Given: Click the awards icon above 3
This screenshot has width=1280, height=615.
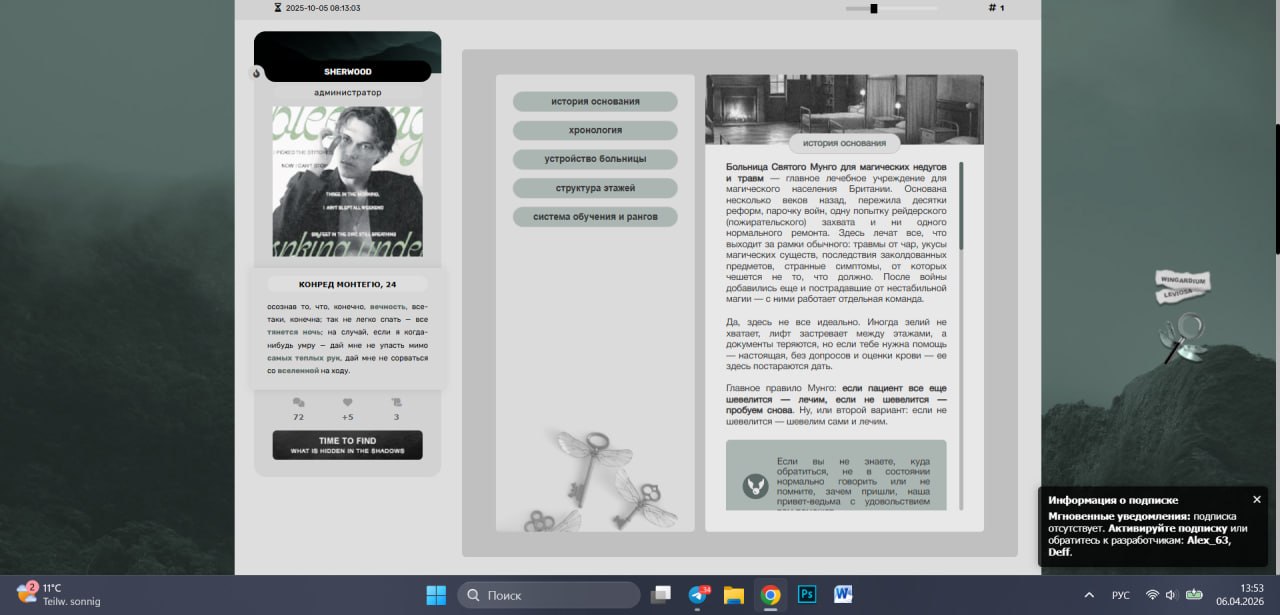Looking at the screenshot, I should [x=396, y=403].
